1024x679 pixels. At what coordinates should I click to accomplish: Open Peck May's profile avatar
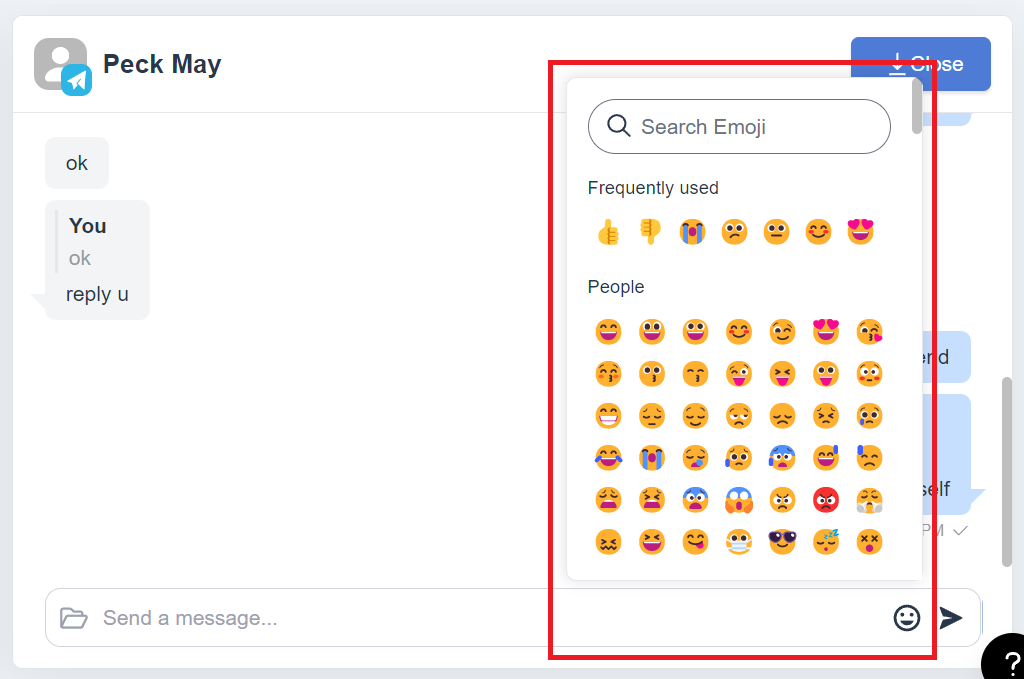(63, 66)
